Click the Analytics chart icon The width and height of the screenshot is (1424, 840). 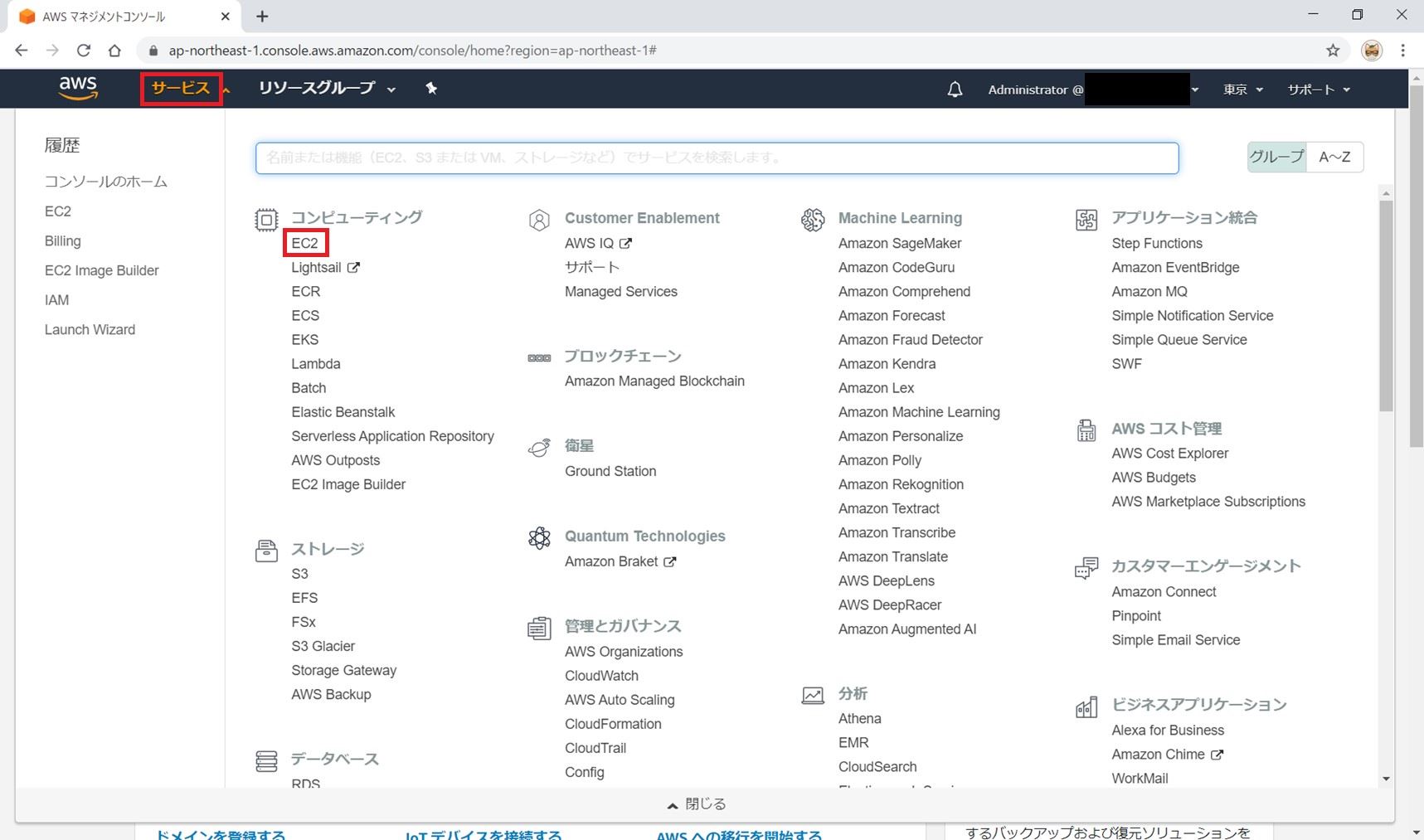[813, 695]
